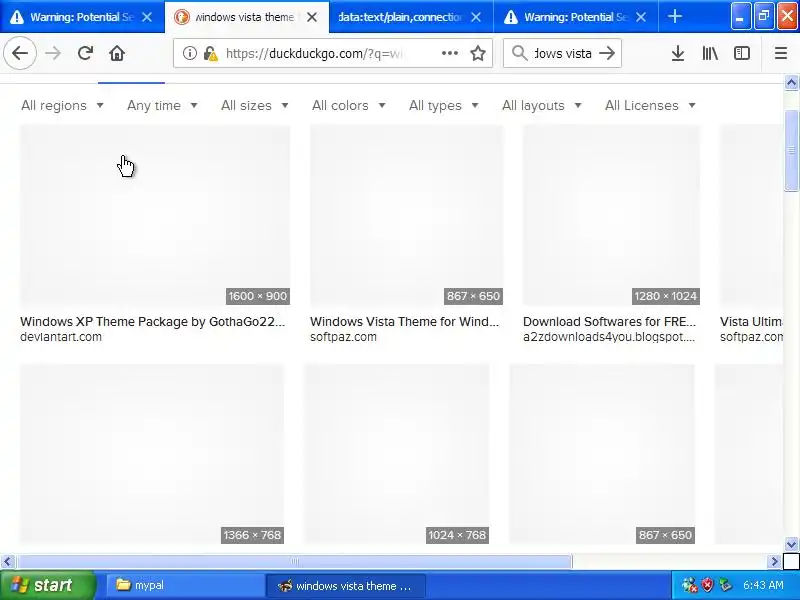
Task: Expand the All regions filter
Action: click(x=62, y=105)
